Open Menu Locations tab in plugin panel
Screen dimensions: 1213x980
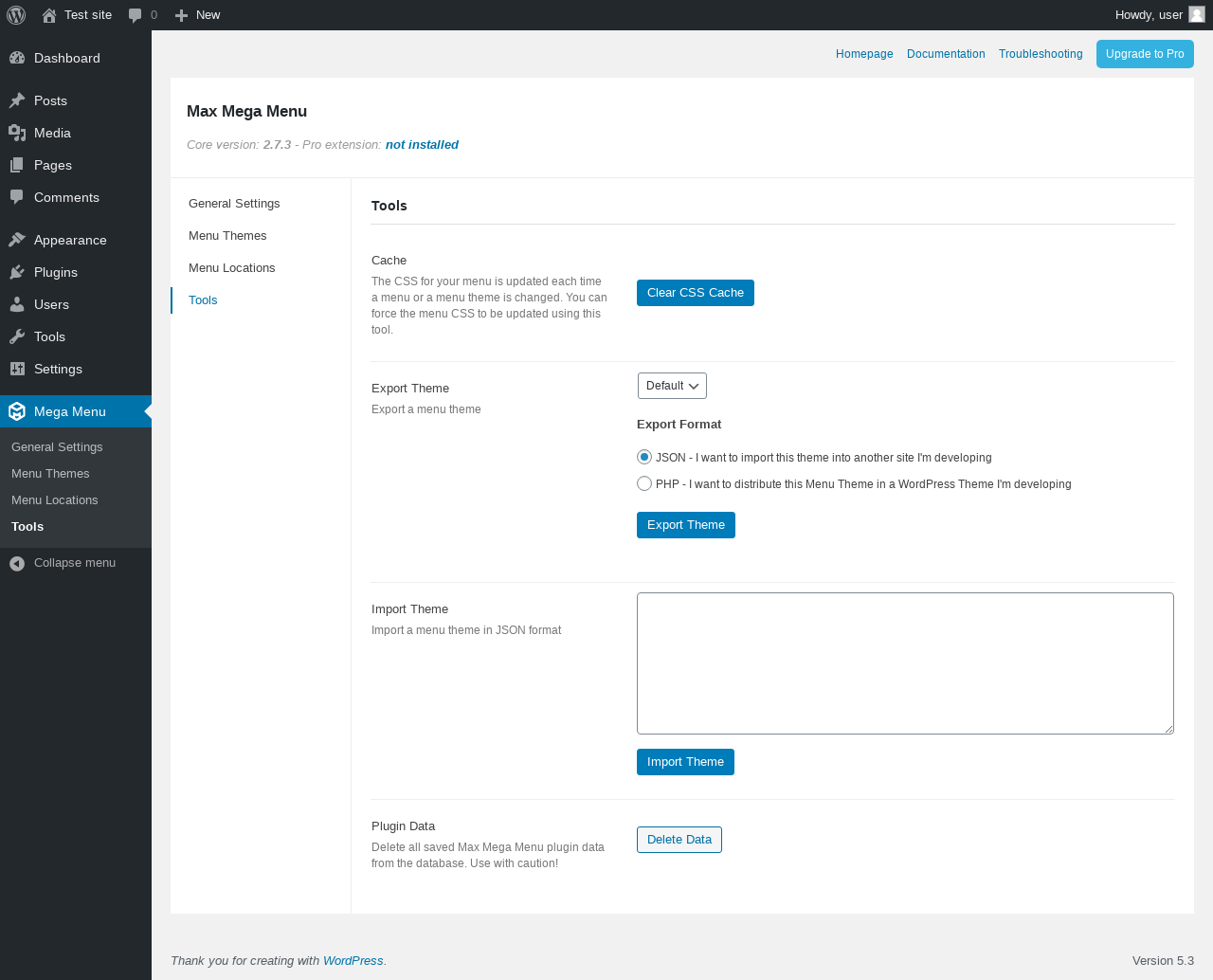232,268
